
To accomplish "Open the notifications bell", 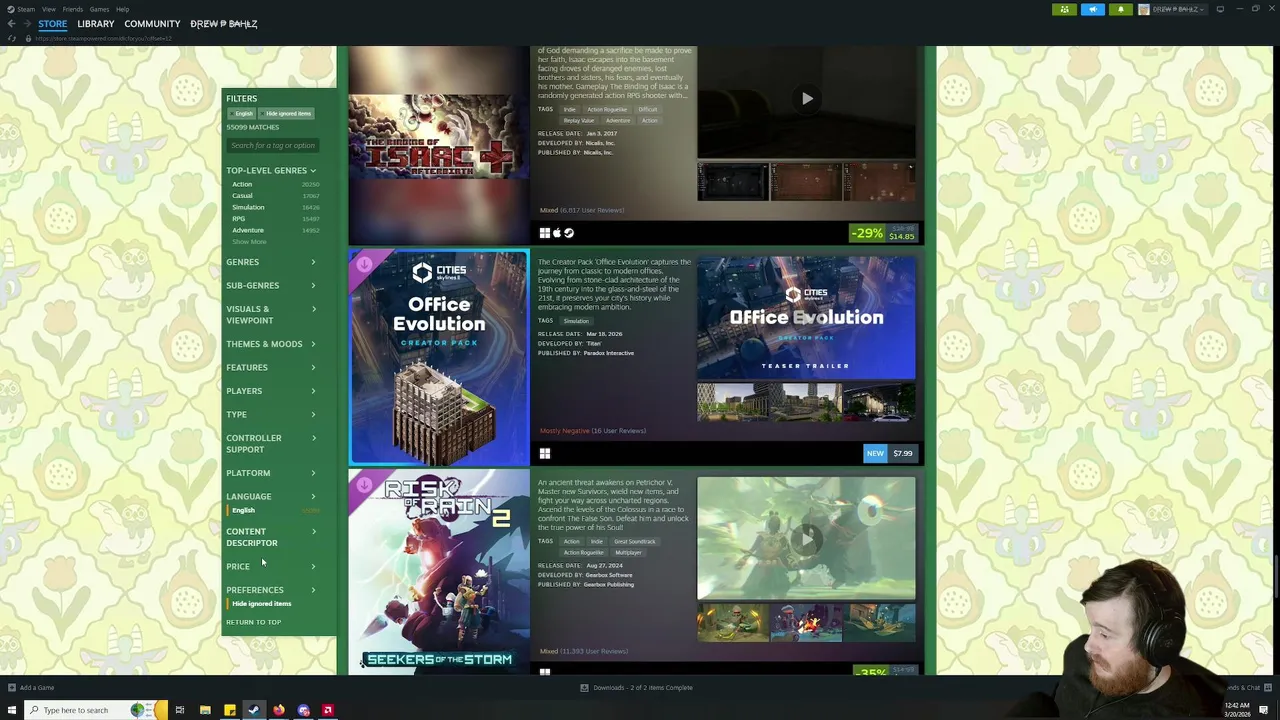I will click(1120, 9).
